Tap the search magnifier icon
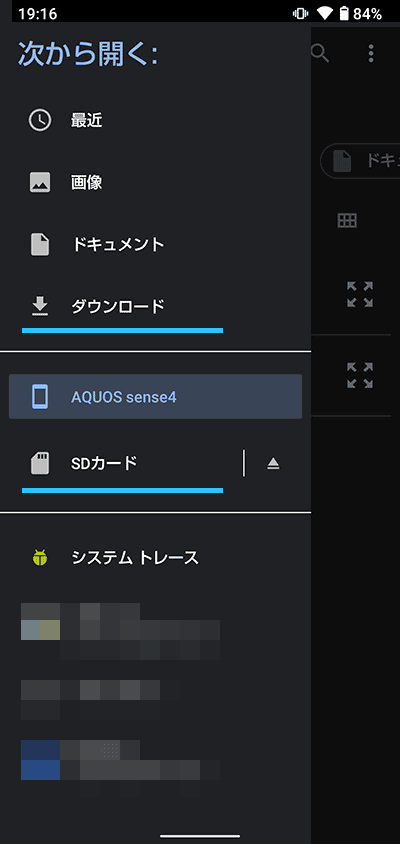This screenshot has width=400, height=844. pyautogui.click(x=320, y=53)
